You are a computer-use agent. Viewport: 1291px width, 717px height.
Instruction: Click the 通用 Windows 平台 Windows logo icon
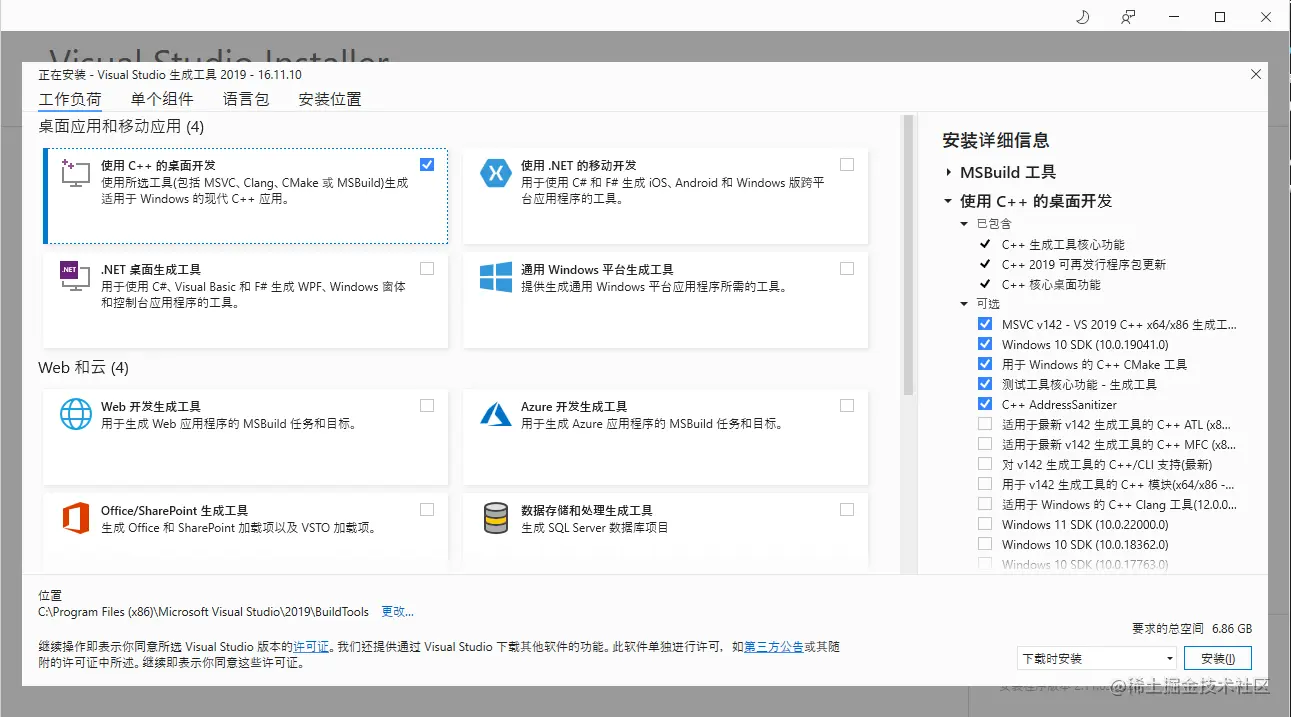pyautogui.click(x=496, y=277)
